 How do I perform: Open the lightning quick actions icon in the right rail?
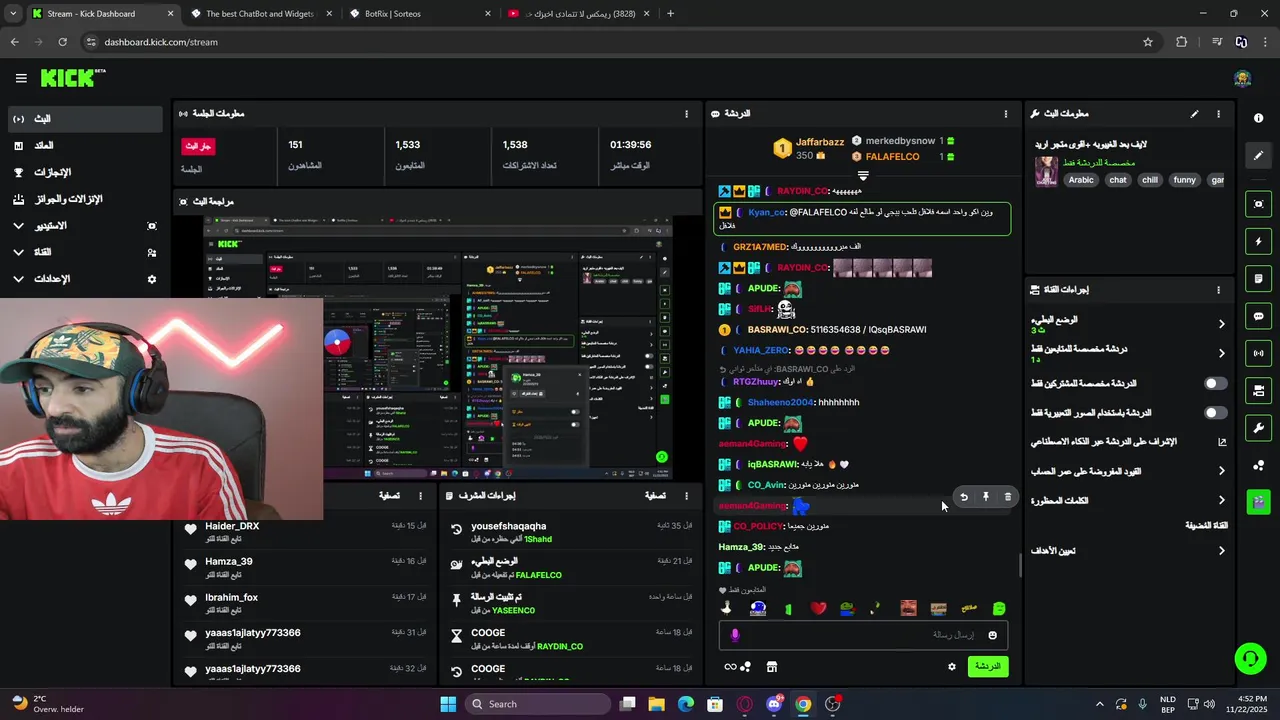[x=1258, y=241]
